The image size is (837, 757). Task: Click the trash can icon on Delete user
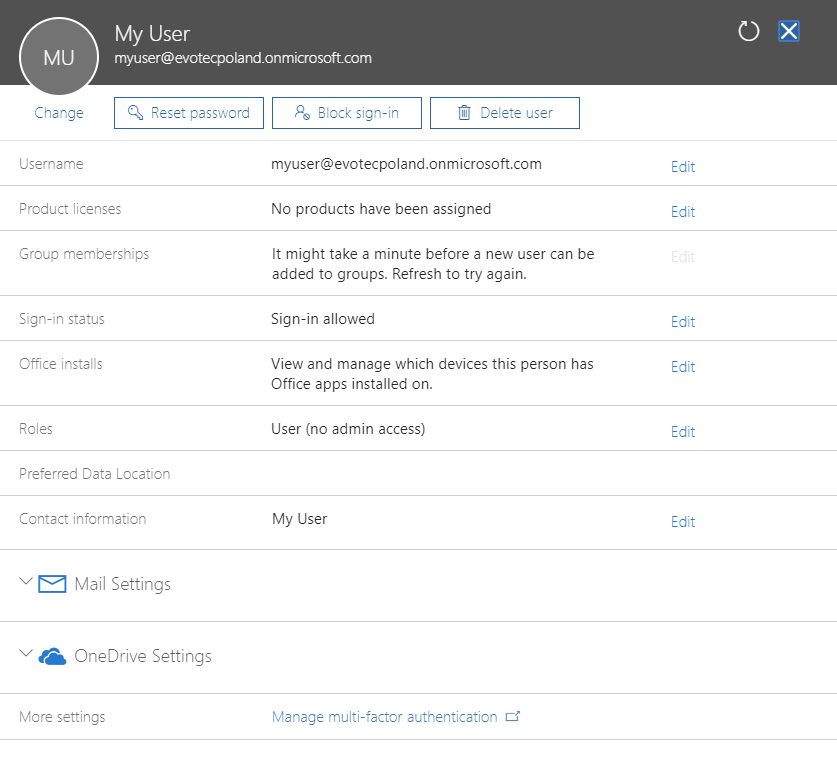click(x=464, y=113)
